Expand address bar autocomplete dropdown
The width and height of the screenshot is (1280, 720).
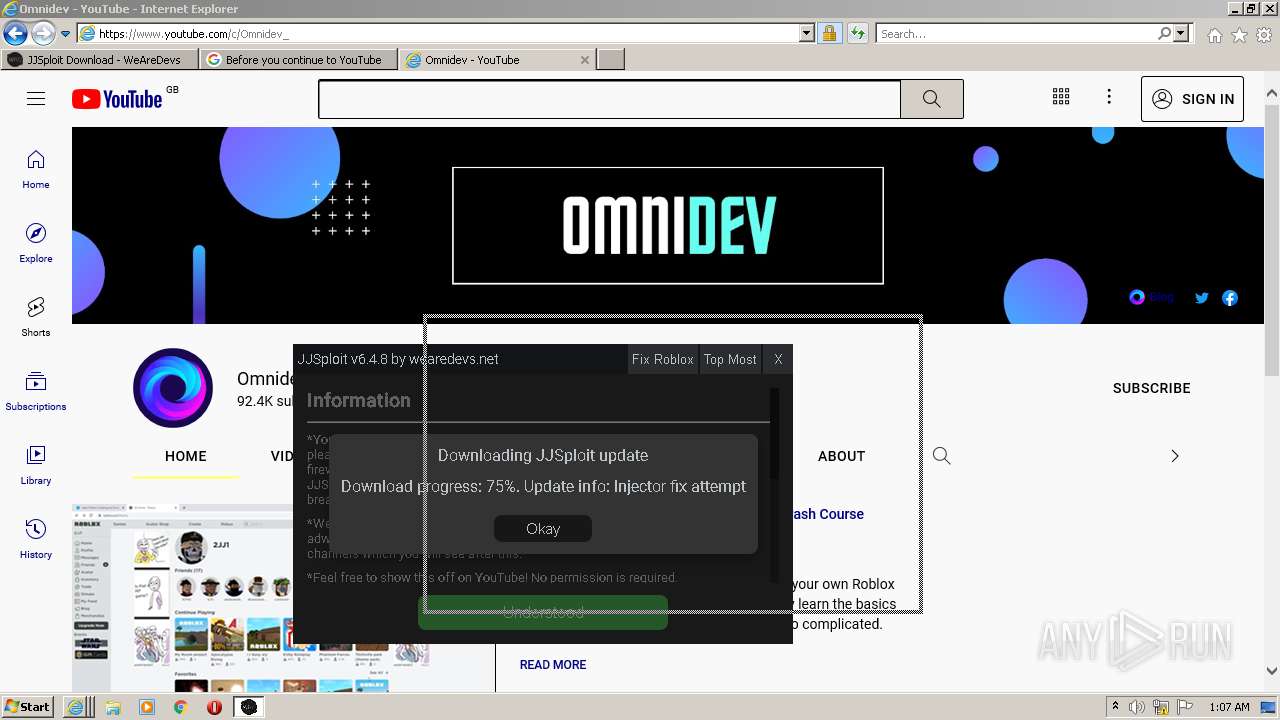[807, 33]
